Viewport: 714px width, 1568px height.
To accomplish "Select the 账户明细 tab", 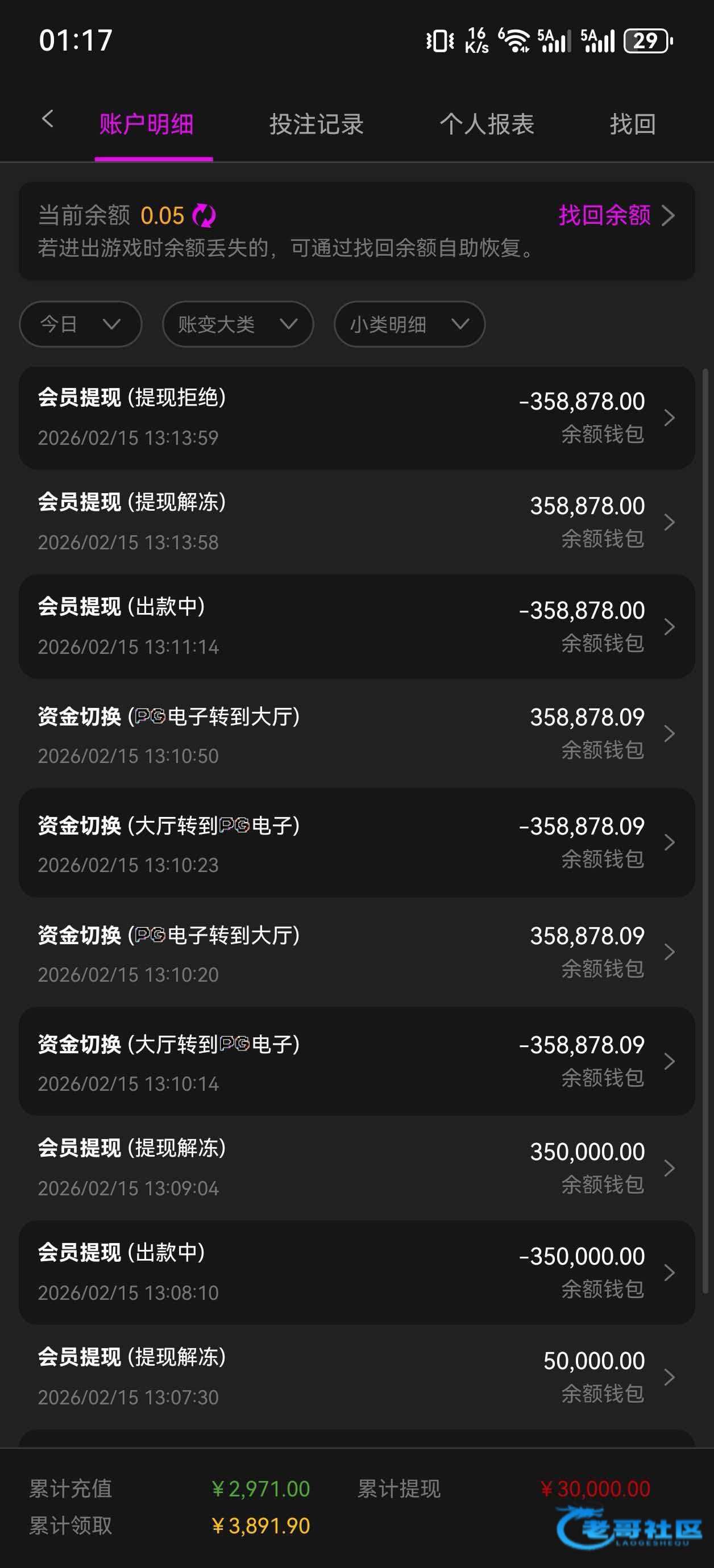I will pyautogui.click(x=146, y=124).
